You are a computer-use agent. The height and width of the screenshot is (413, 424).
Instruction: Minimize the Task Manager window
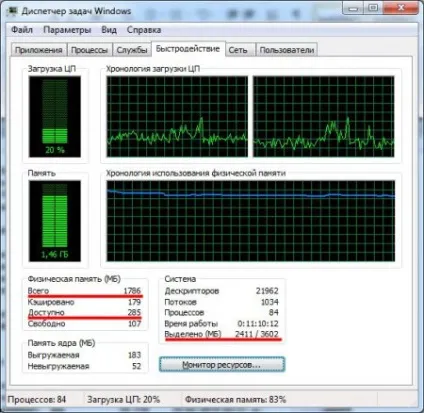click(x=354, y=8)
